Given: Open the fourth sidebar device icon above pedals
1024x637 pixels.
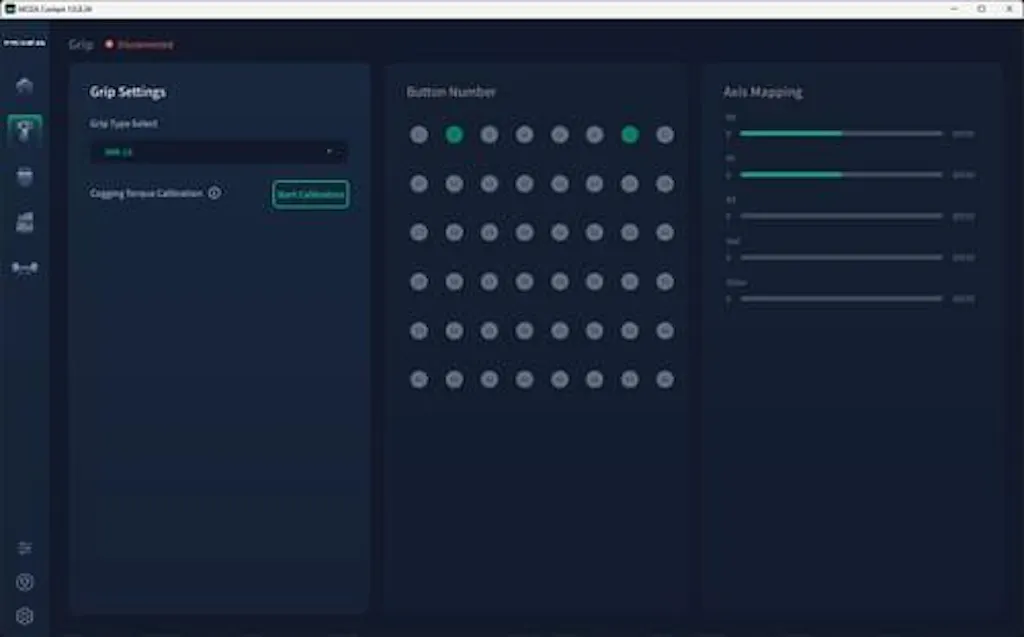Looking at the screenshot, I should [x=25, y=222].
